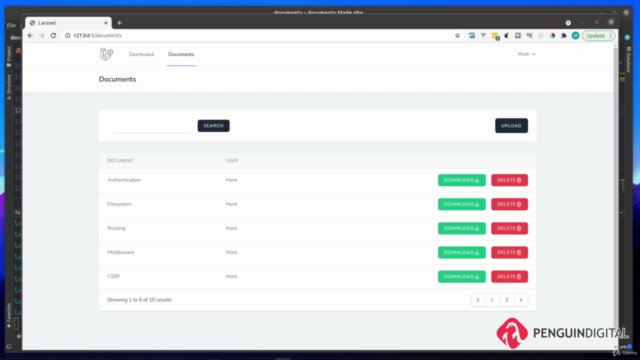Image resolution: width=640 pixels, height=360 pixels.
Task: Go back using the browser back arrow
Action: (30, 36)
